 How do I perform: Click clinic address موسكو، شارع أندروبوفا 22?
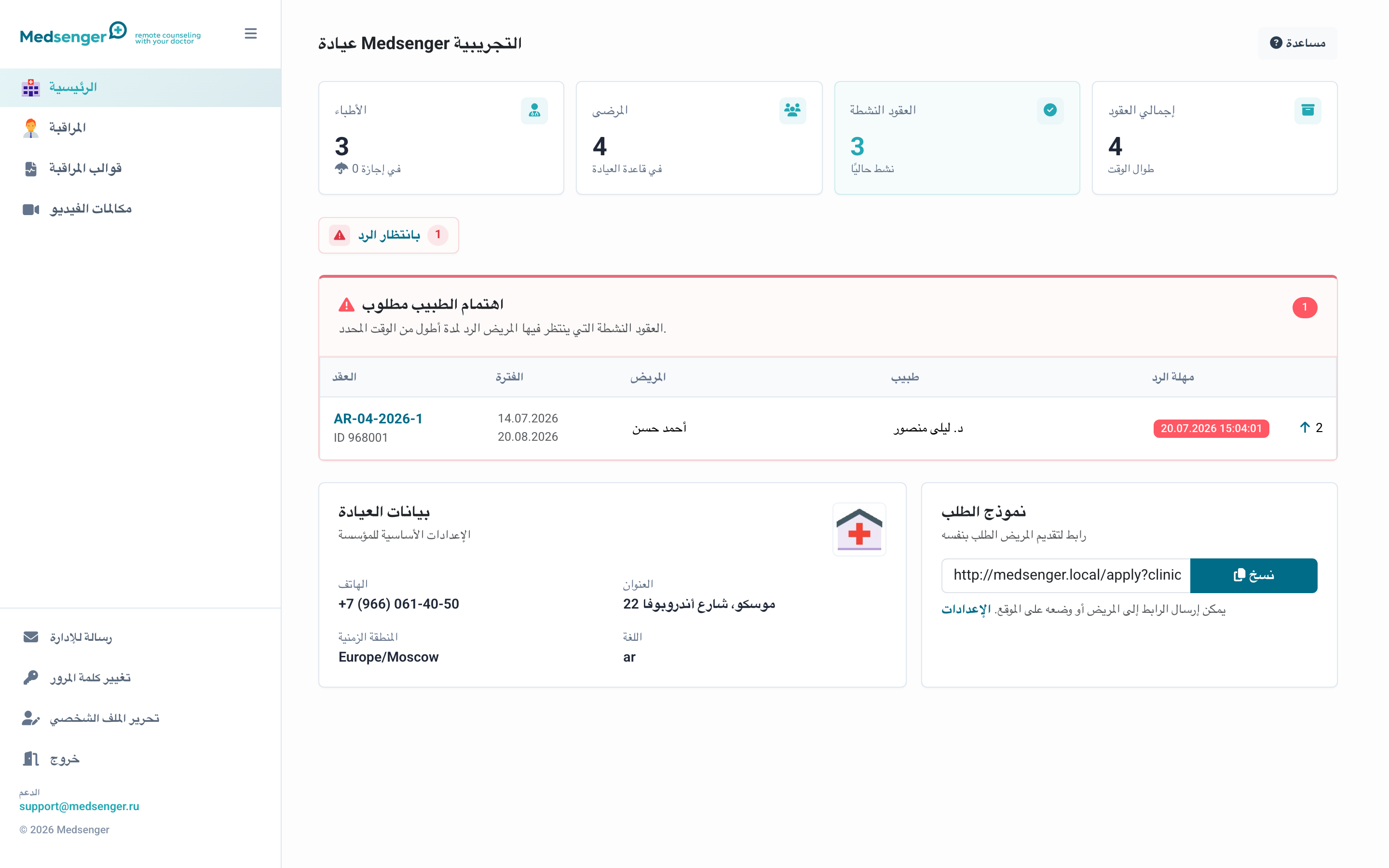(x=698, y=604)
